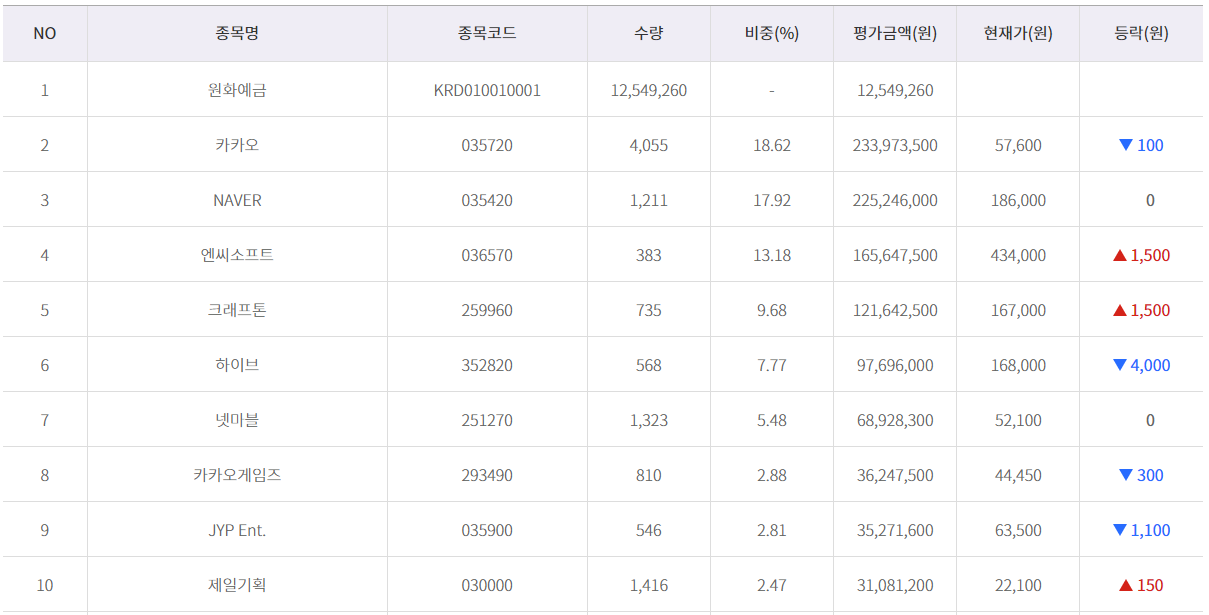Click the quantity 1,416 cell
The width and height of the screenshot is (1209, 615).
(x=649, y=585)
